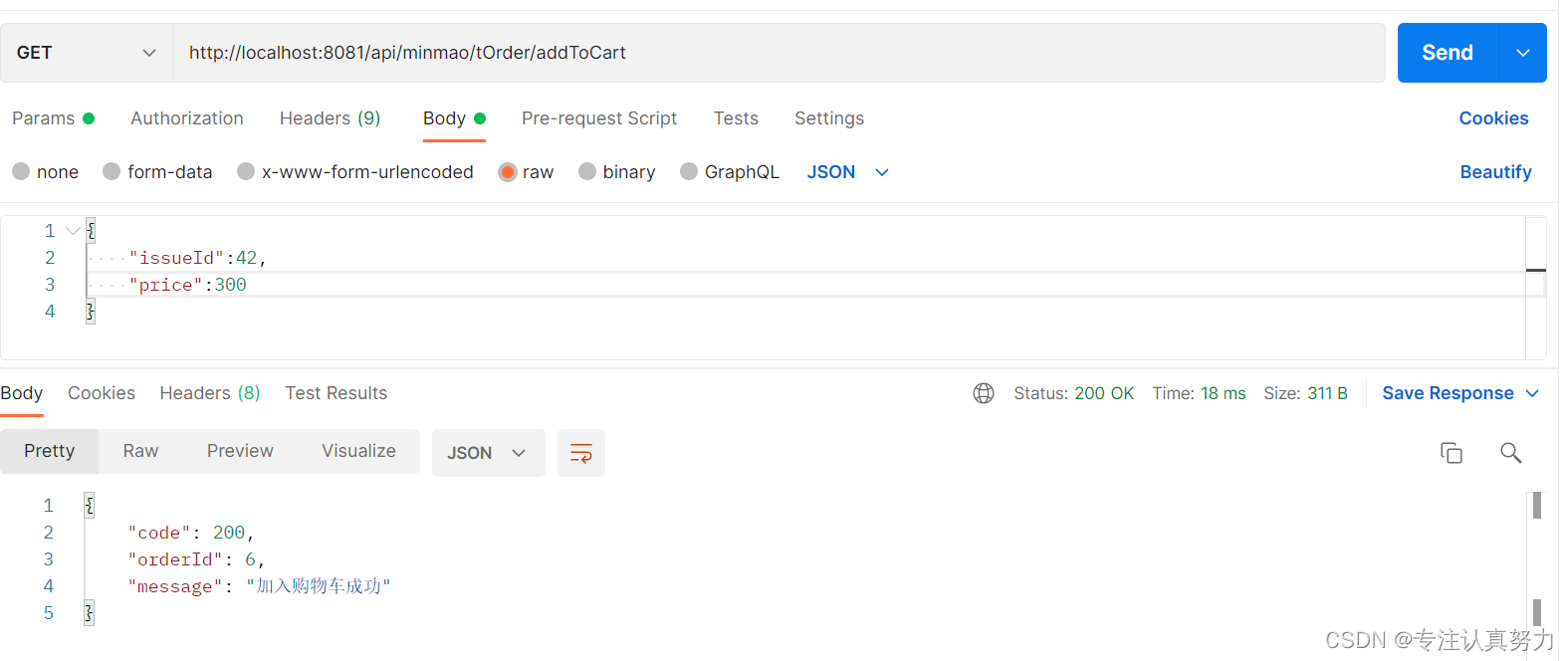The image size is (1568, 661).
Task: Open response Headers (8) tab
Action: [210, 393]
